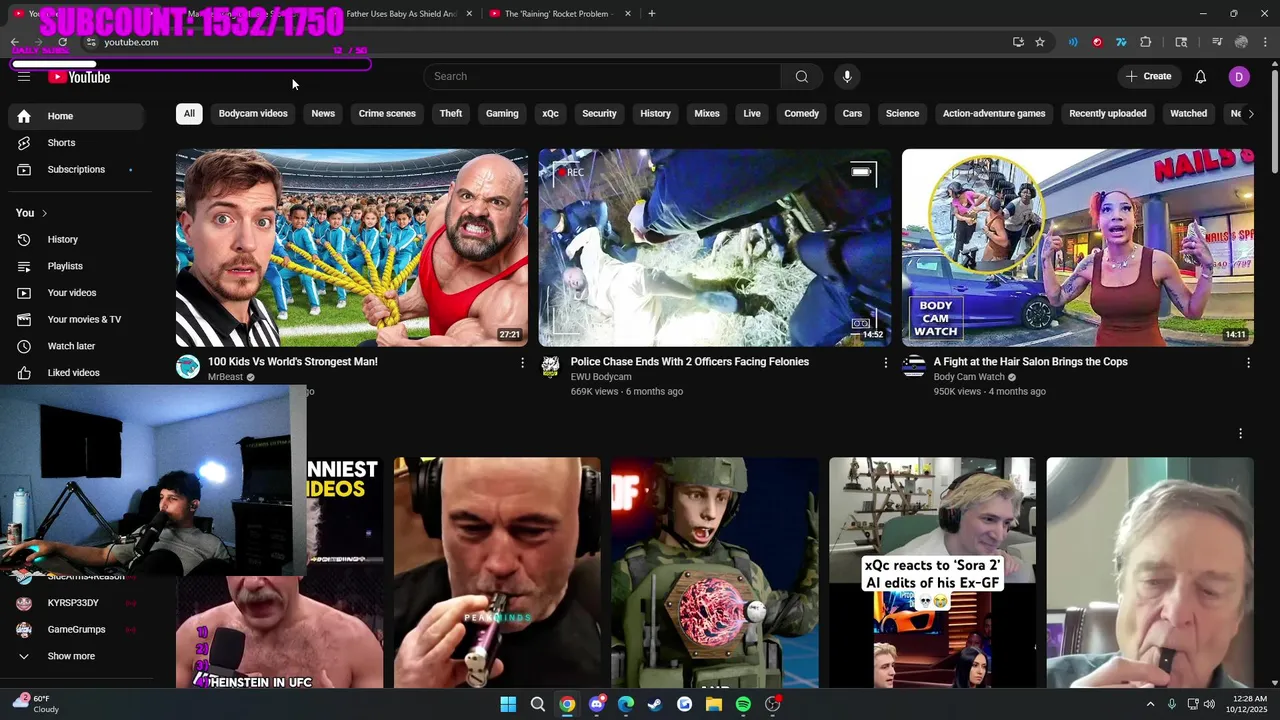Open options for Police Chase video
The image size is (1280, 720).
(x=885, y=363)
